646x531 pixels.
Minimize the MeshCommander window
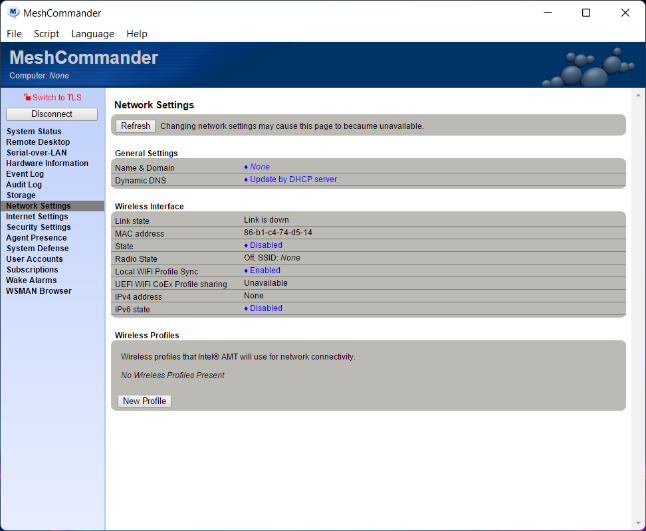tap(548, 13)
